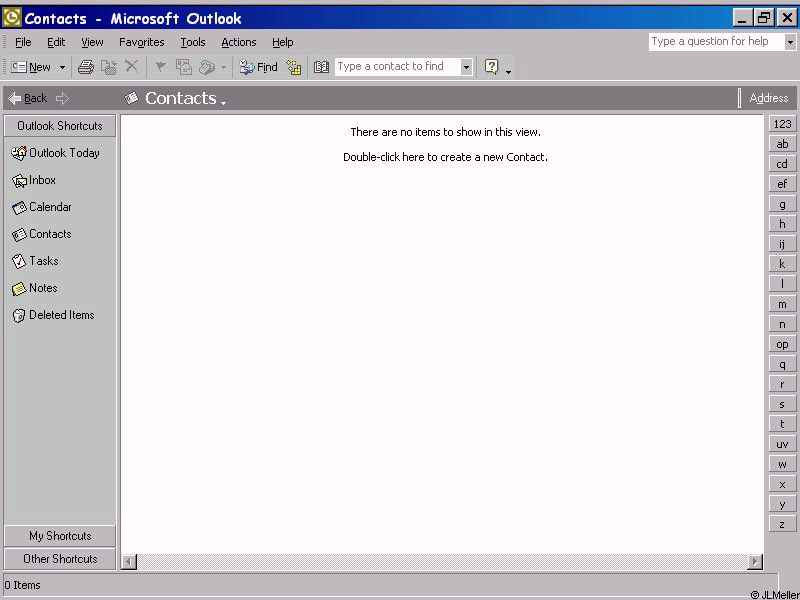Click the Print icon in the toolbar

(86, 67)
